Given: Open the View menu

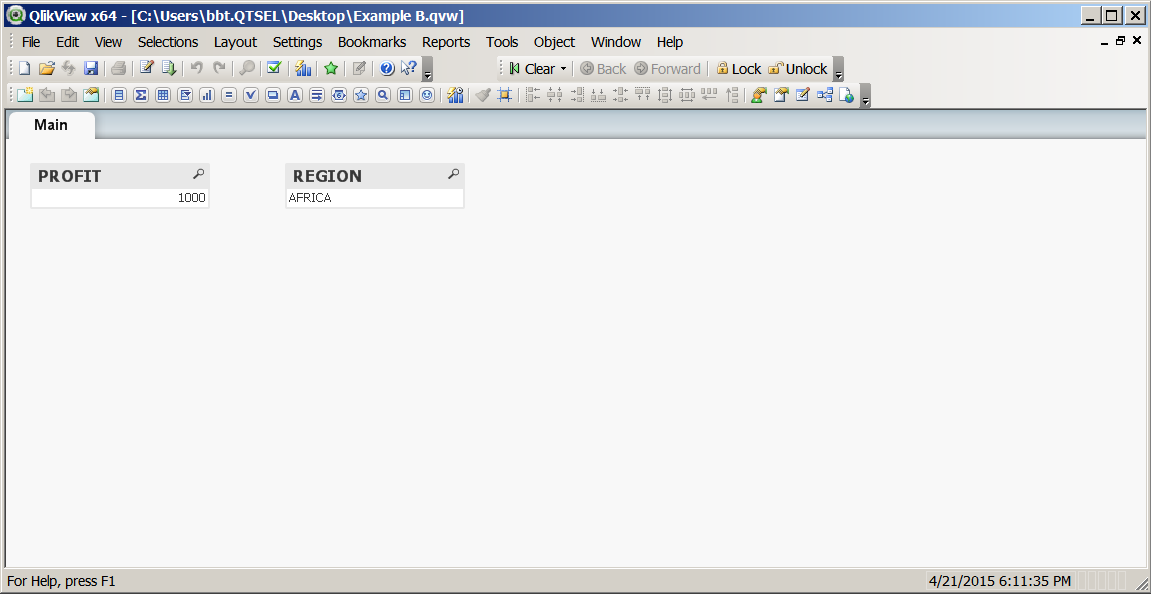Looking at the screenshot, I should (108, 42).
